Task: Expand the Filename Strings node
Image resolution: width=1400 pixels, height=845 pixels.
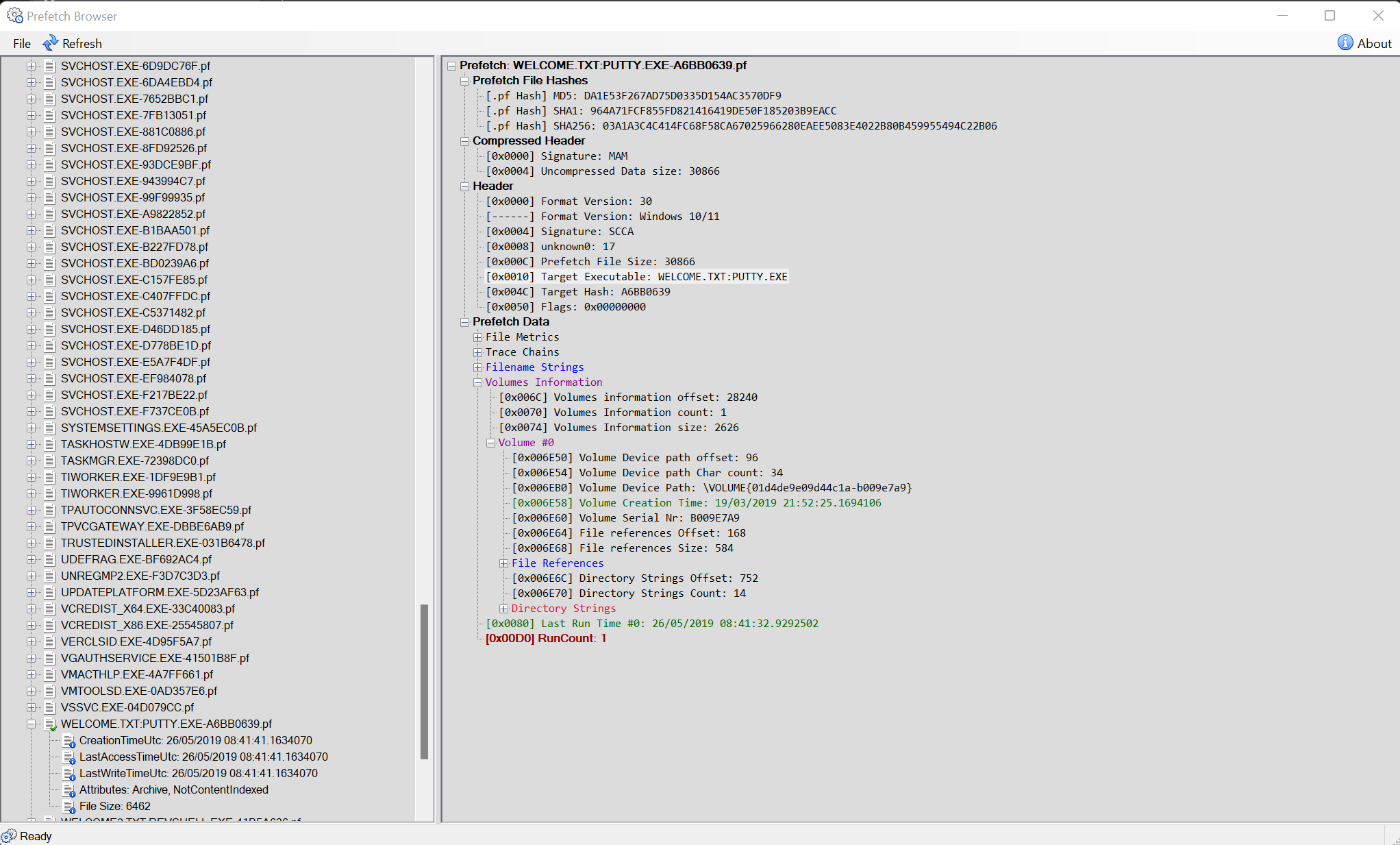Action: [x=477, y=367]
